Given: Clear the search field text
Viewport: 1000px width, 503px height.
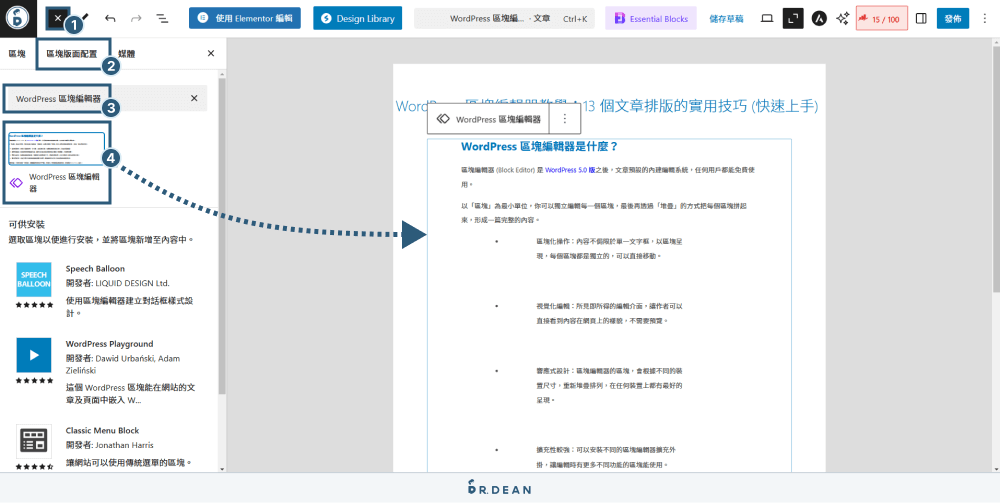Looking at the screenshot, I should tap(195, 98).
